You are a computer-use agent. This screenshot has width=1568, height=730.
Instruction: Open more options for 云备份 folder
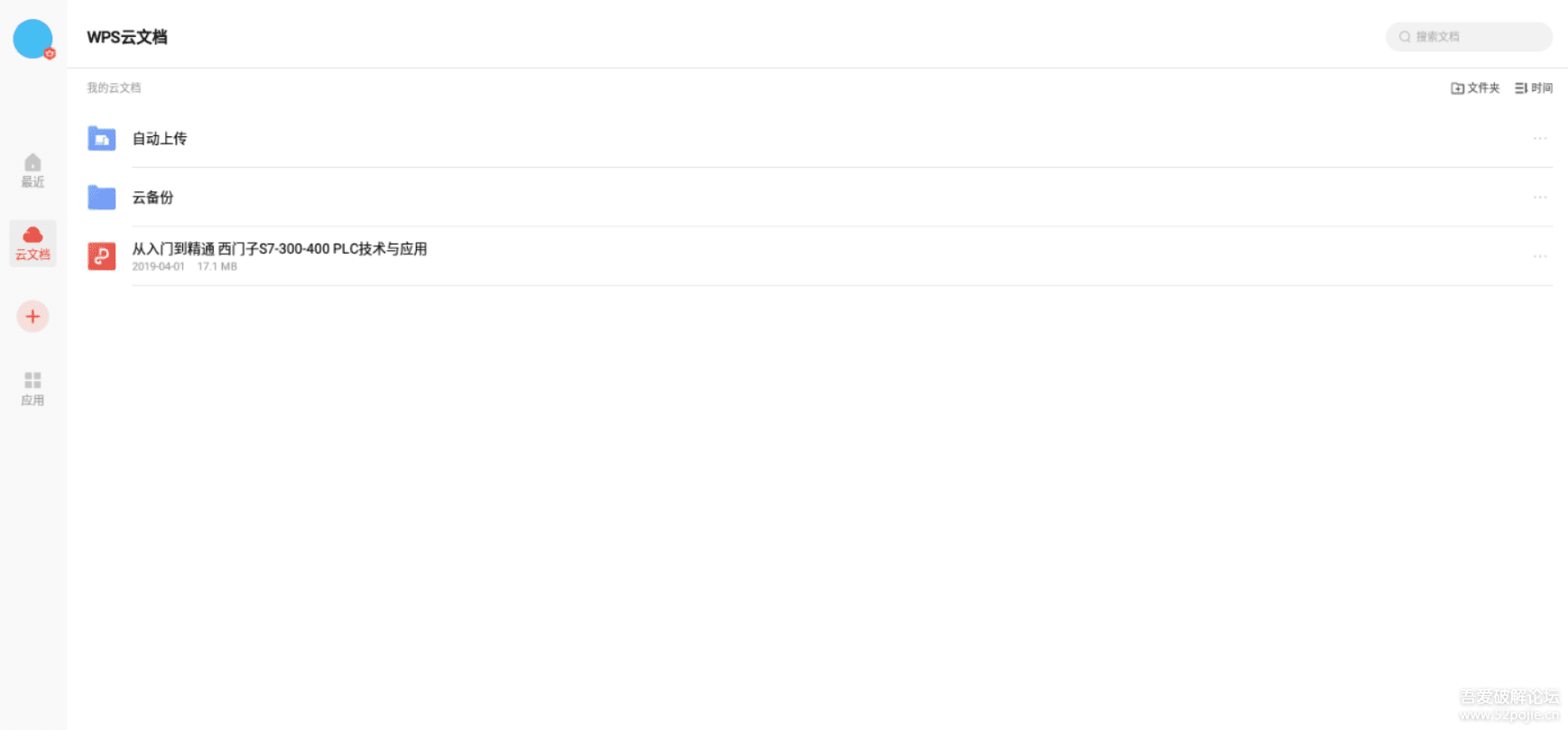(x=1539, y=198)
